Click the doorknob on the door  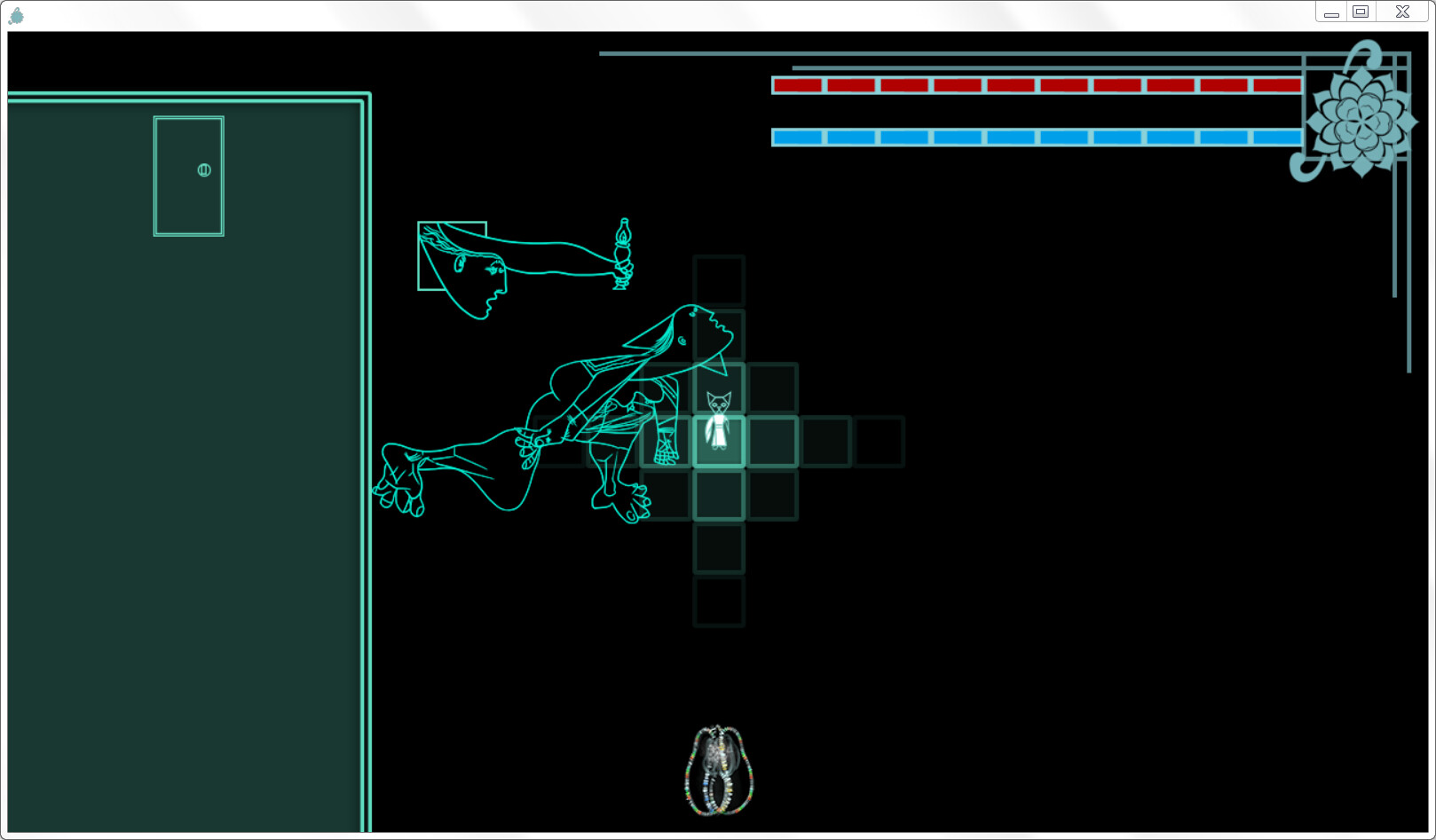click(205, 169)
